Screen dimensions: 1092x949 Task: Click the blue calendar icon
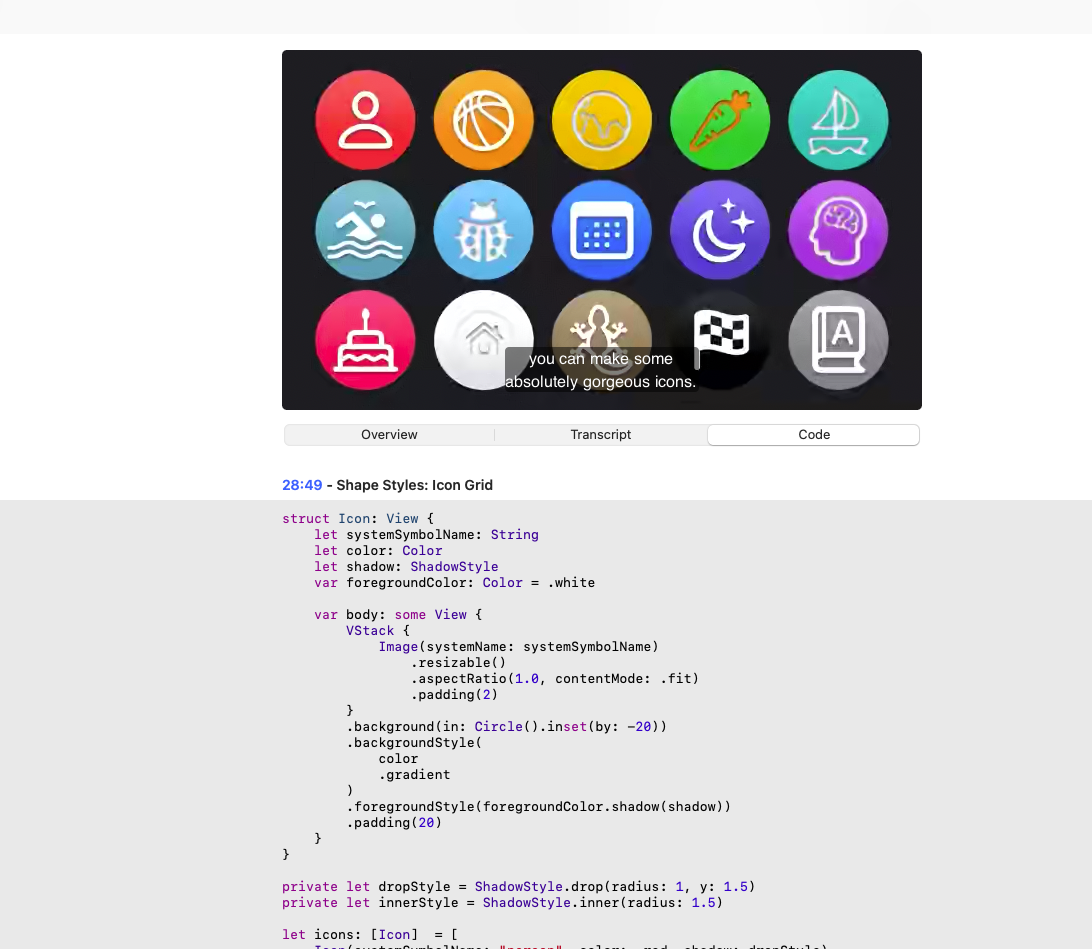point(602,230)
